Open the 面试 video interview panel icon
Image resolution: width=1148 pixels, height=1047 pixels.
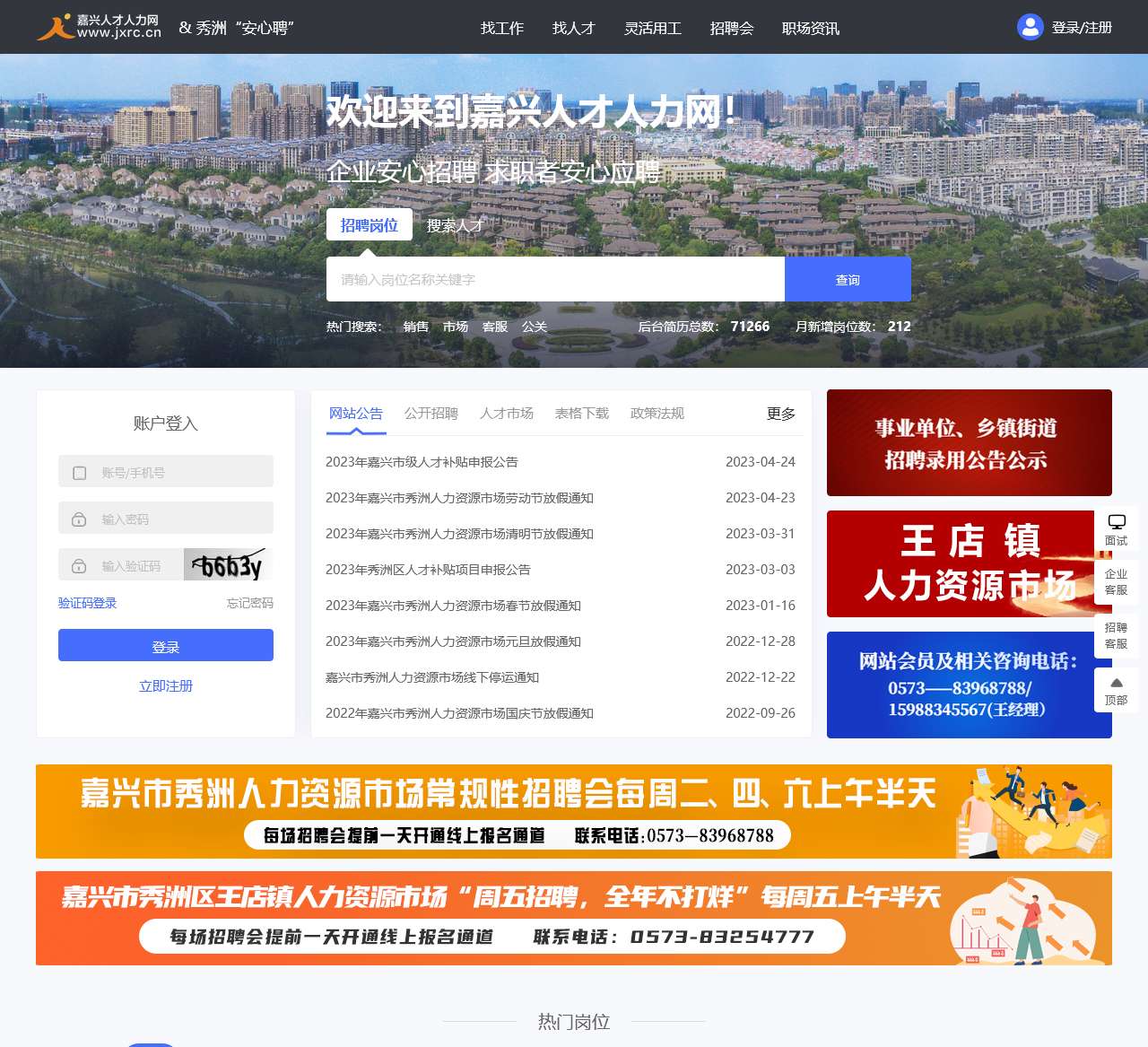tap(1116, 529)
